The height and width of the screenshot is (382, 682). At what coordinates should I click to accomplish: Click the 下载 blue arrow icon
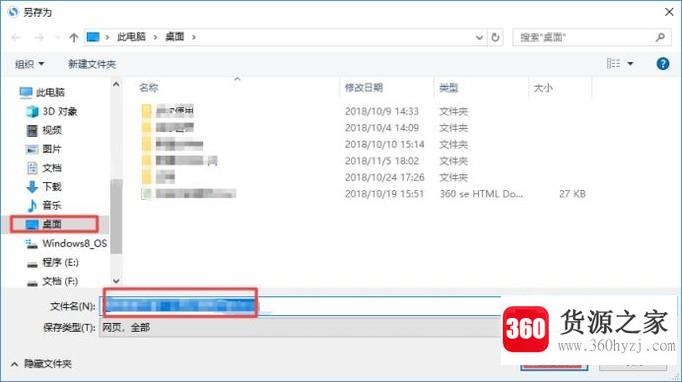(32, 187)
